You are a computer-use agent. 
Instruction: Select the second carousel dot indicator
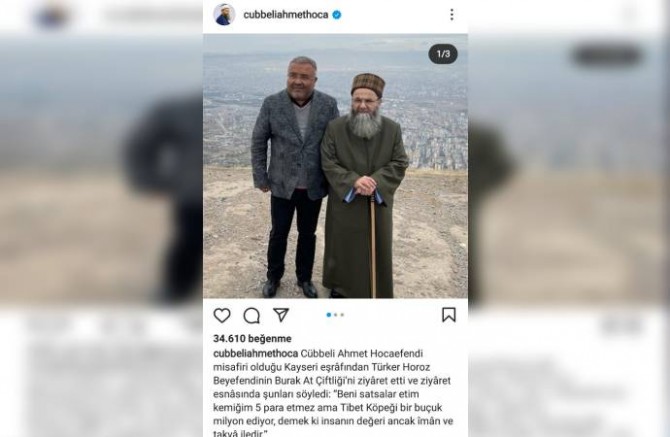point(336,315)
